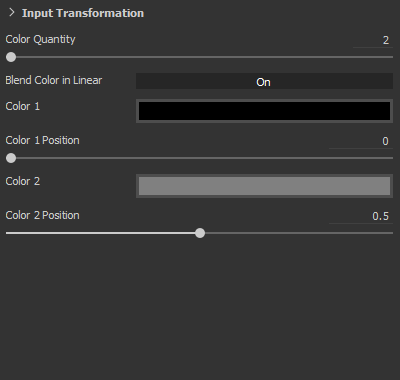Screen dimensions: 400x380
Task: Click Color 2 Position track right of handle
Action: point(299,233)
